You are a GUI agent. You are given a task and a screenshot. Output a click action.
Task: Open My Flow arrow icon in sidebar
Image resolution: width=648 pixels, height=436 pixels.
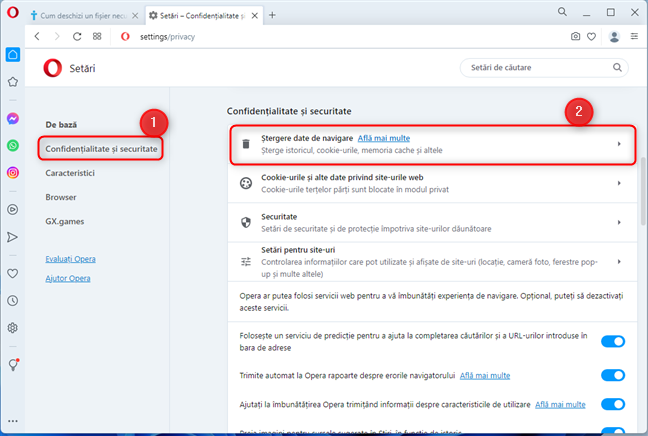point(12,237)
